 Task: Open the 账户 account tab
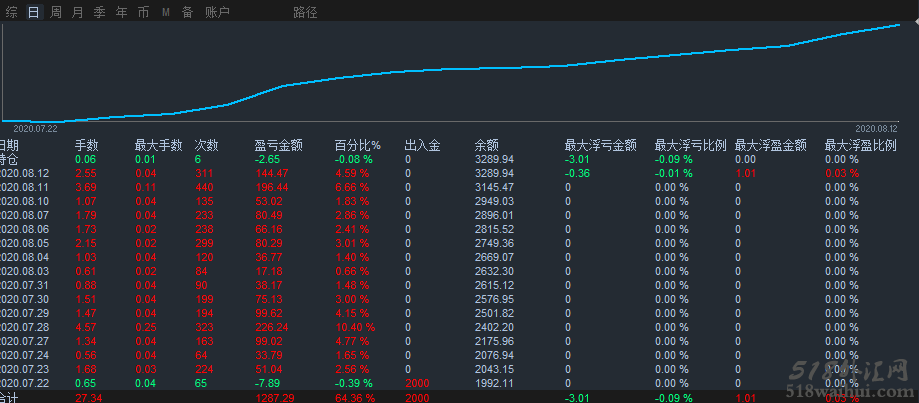coord(217,12)
